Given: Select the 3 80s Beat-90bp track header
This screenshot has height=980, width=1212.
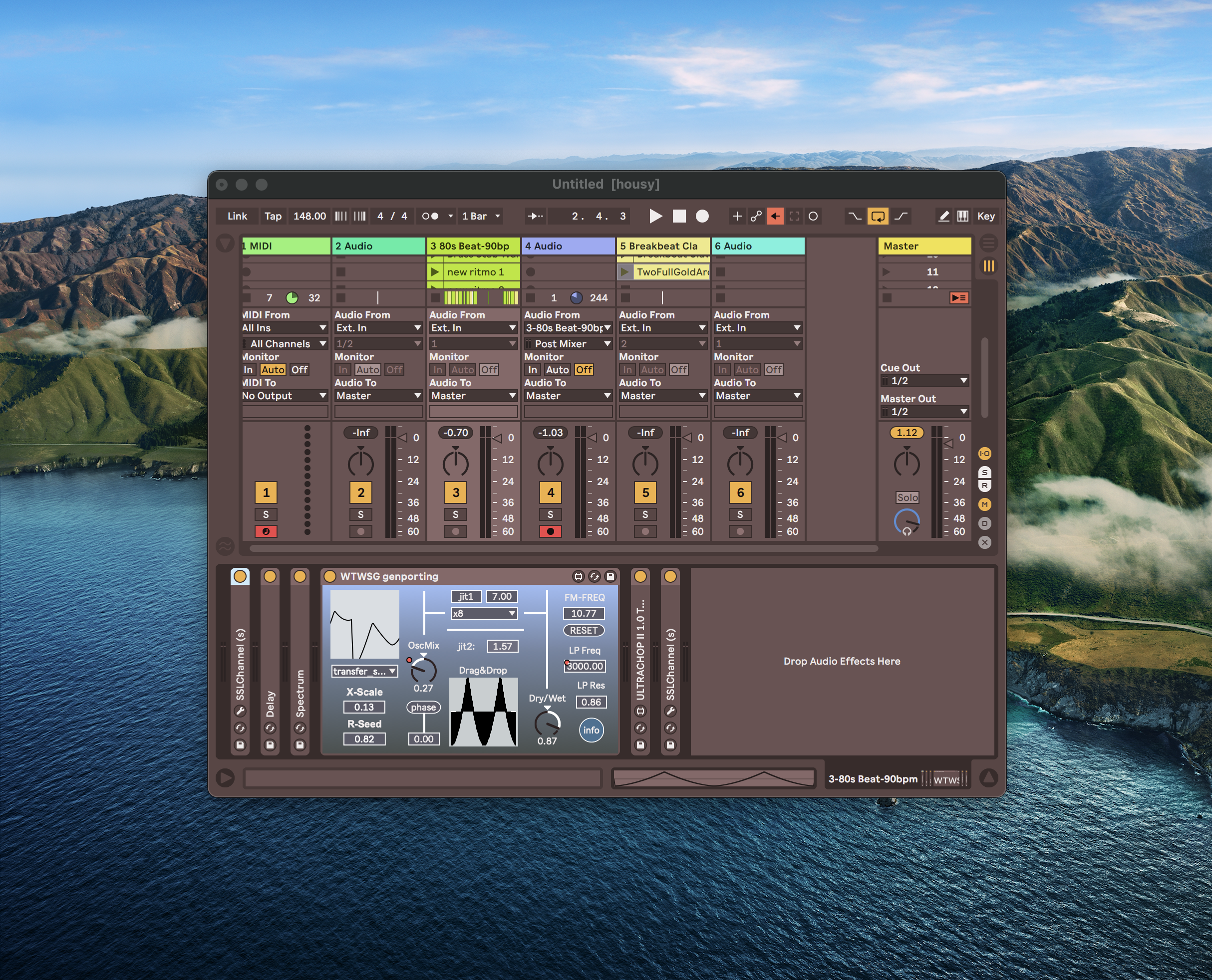Looking at the screenshot, I should (473, 245).
